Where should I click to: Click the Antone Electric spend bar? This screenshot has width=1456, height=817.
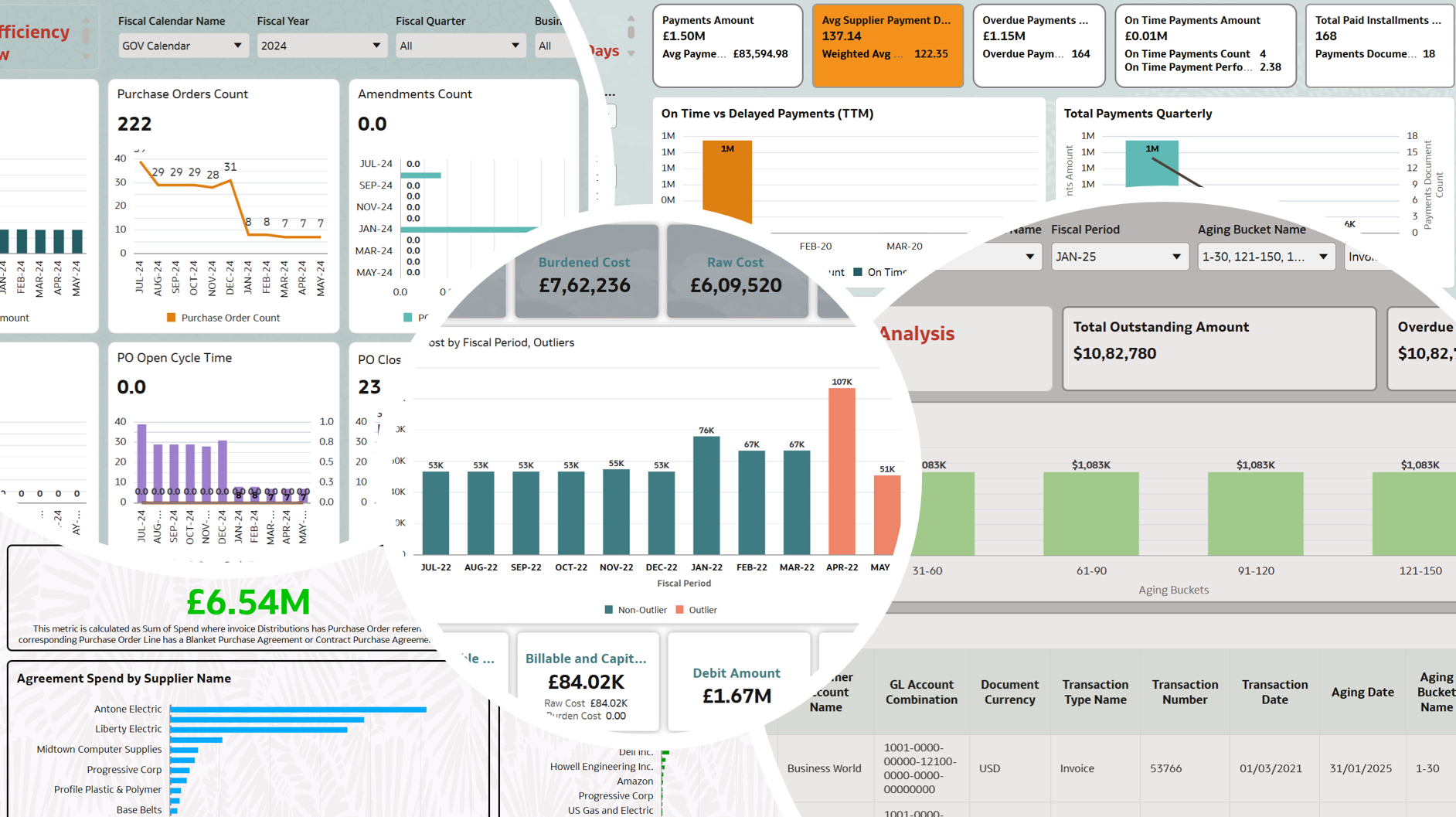298,710
